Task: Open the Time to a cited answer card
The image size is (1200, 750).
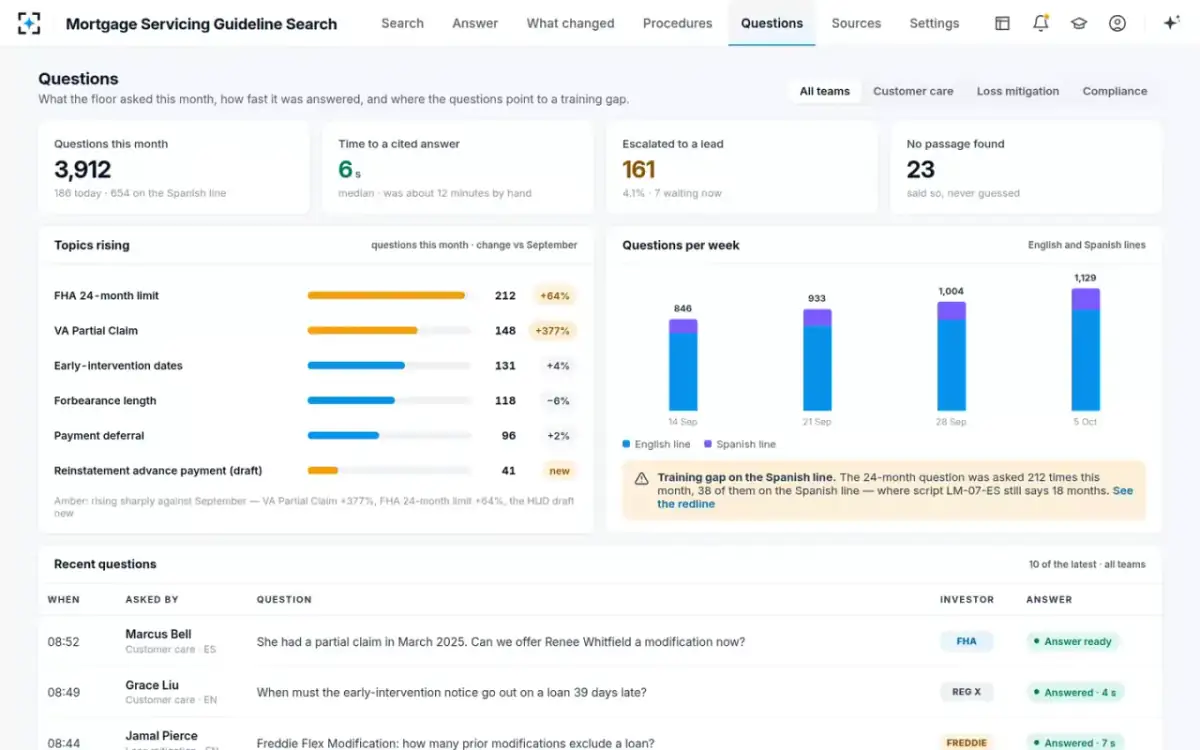Action: tap(458, 168)
